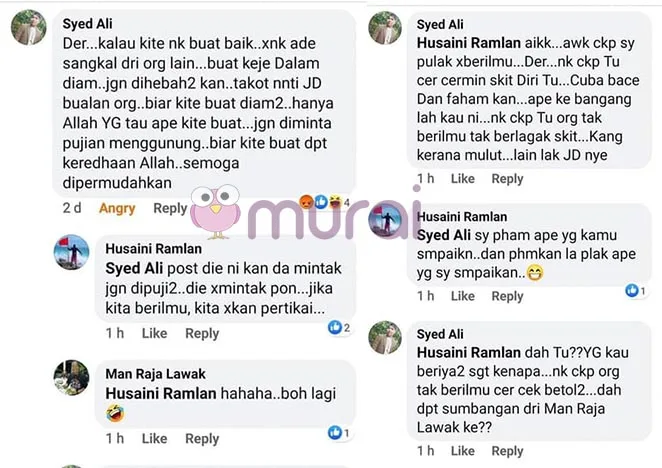Like Syed Ali's "aikk...awk ckp" comment
The image size is (662, 468).
click(x=463, y=179)
